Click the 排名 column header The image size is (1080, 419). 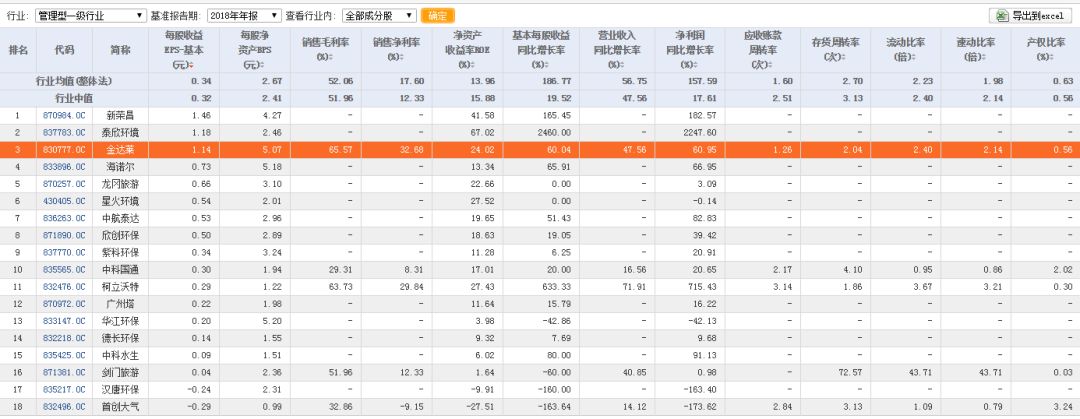pos(18,50)
